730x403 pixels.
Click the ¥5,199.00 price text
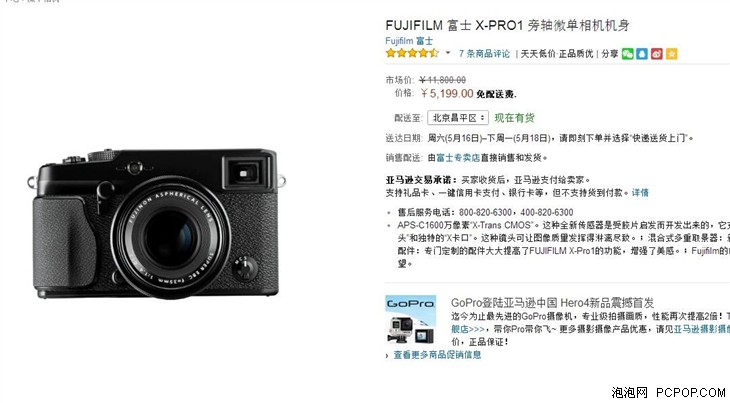(446, 94)
